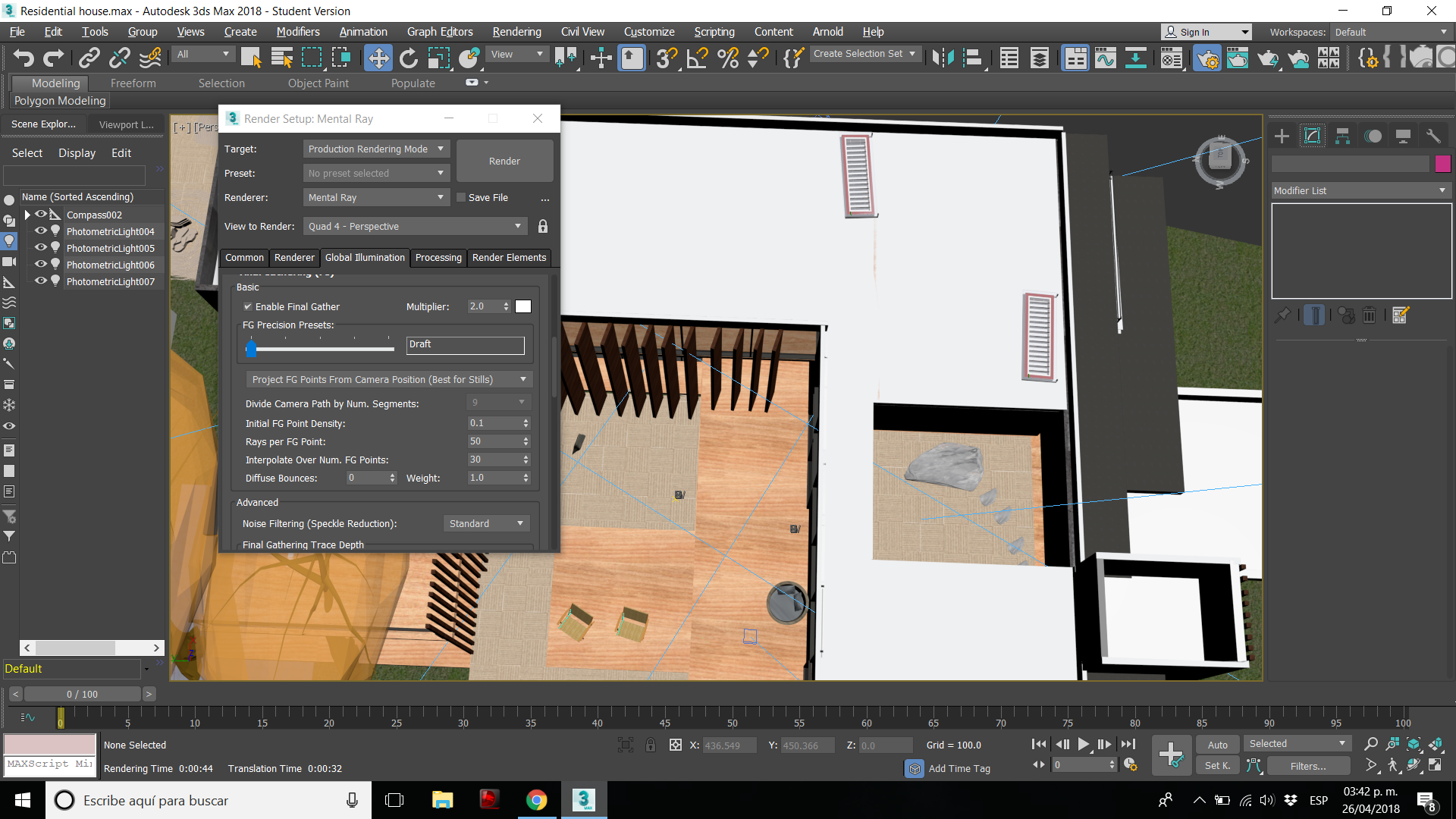This screenshot has width=1456, height=819.
Task: Expand the Compass002 tree item
Action: point(27,215)
